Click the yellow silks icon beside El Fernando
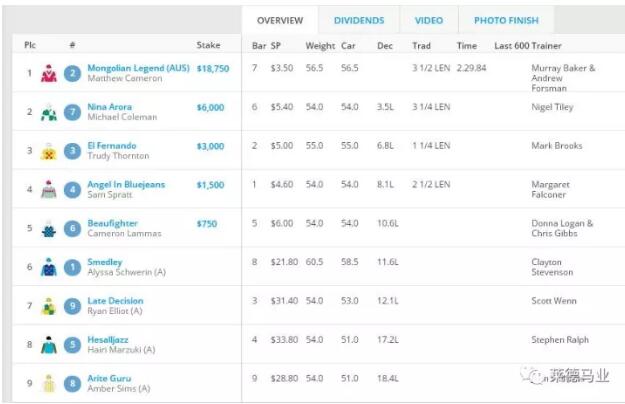The width and height of the screenshot is (625, 404). 49,151
